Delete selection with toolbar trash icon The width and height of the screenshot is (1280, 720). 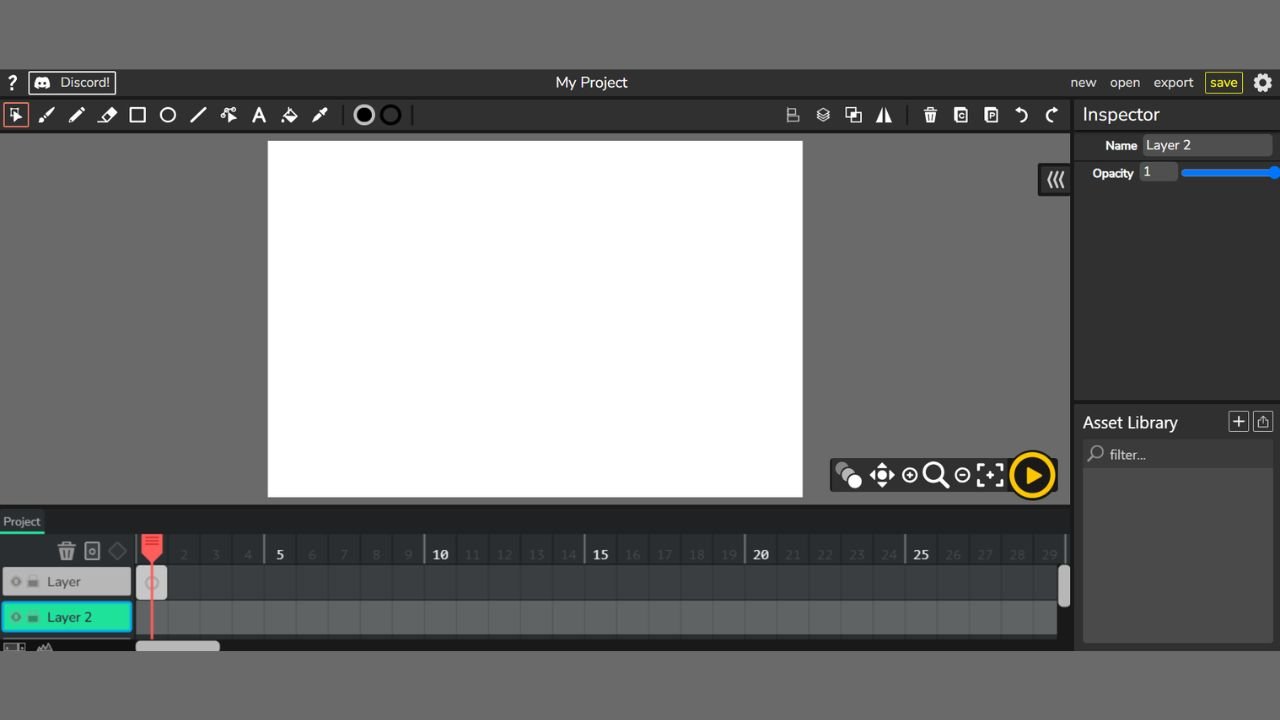click(930, 115)
